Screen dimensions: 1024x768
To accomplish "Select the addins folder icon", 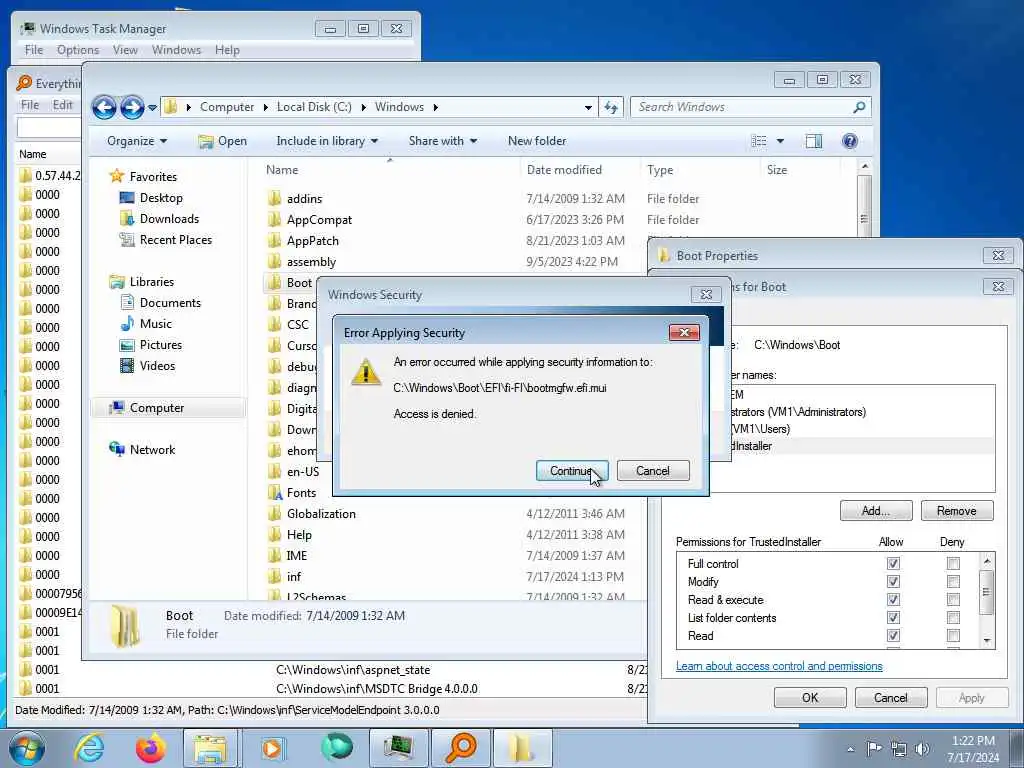I will tap(275, 199).
